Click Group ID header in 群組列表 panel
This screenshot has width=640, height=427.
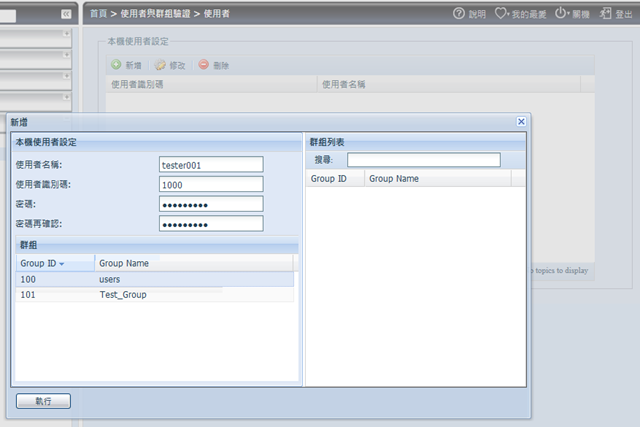(335, 178)
